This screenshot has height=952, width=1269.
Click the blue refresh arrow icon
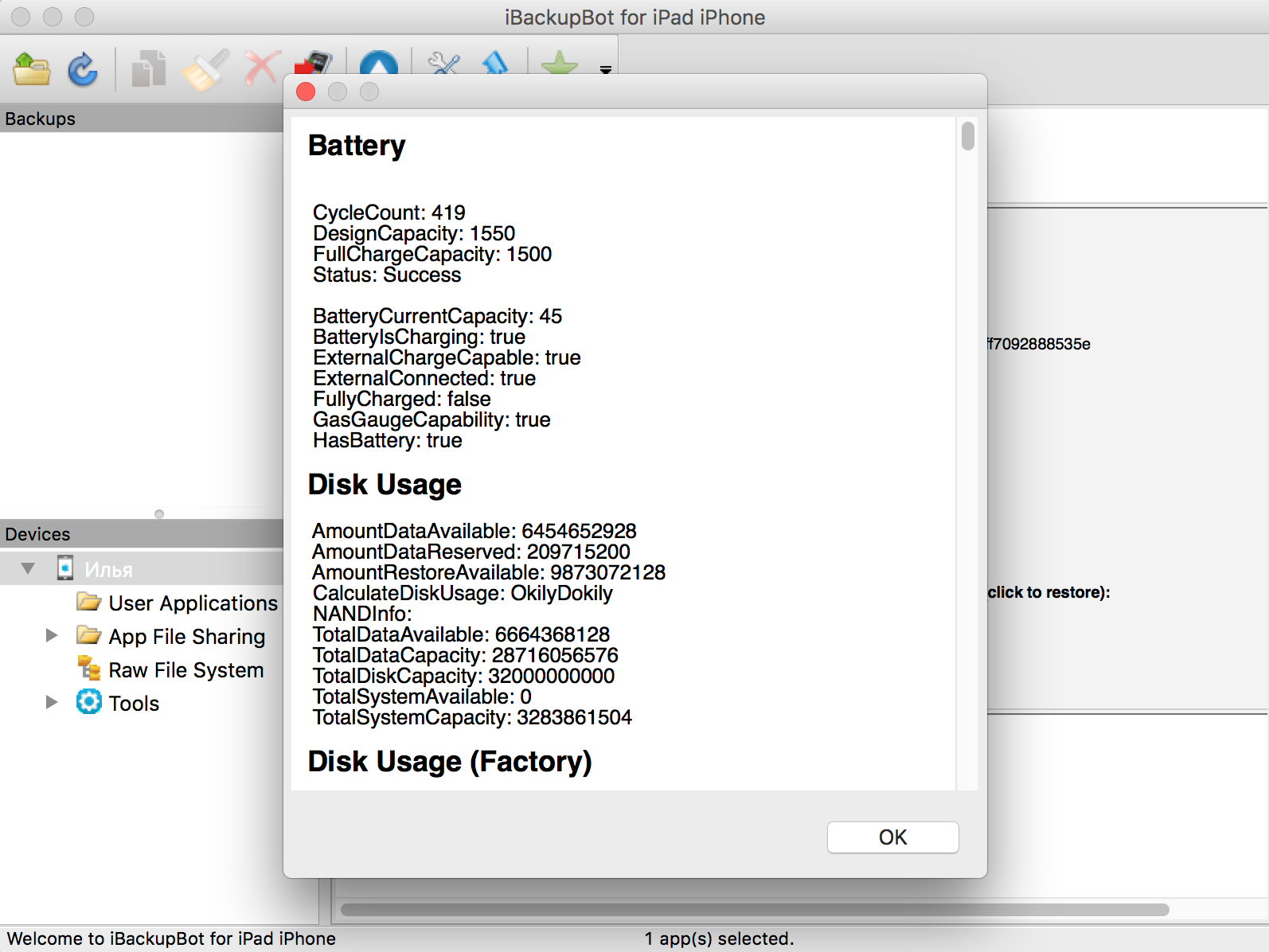(83, 69)
